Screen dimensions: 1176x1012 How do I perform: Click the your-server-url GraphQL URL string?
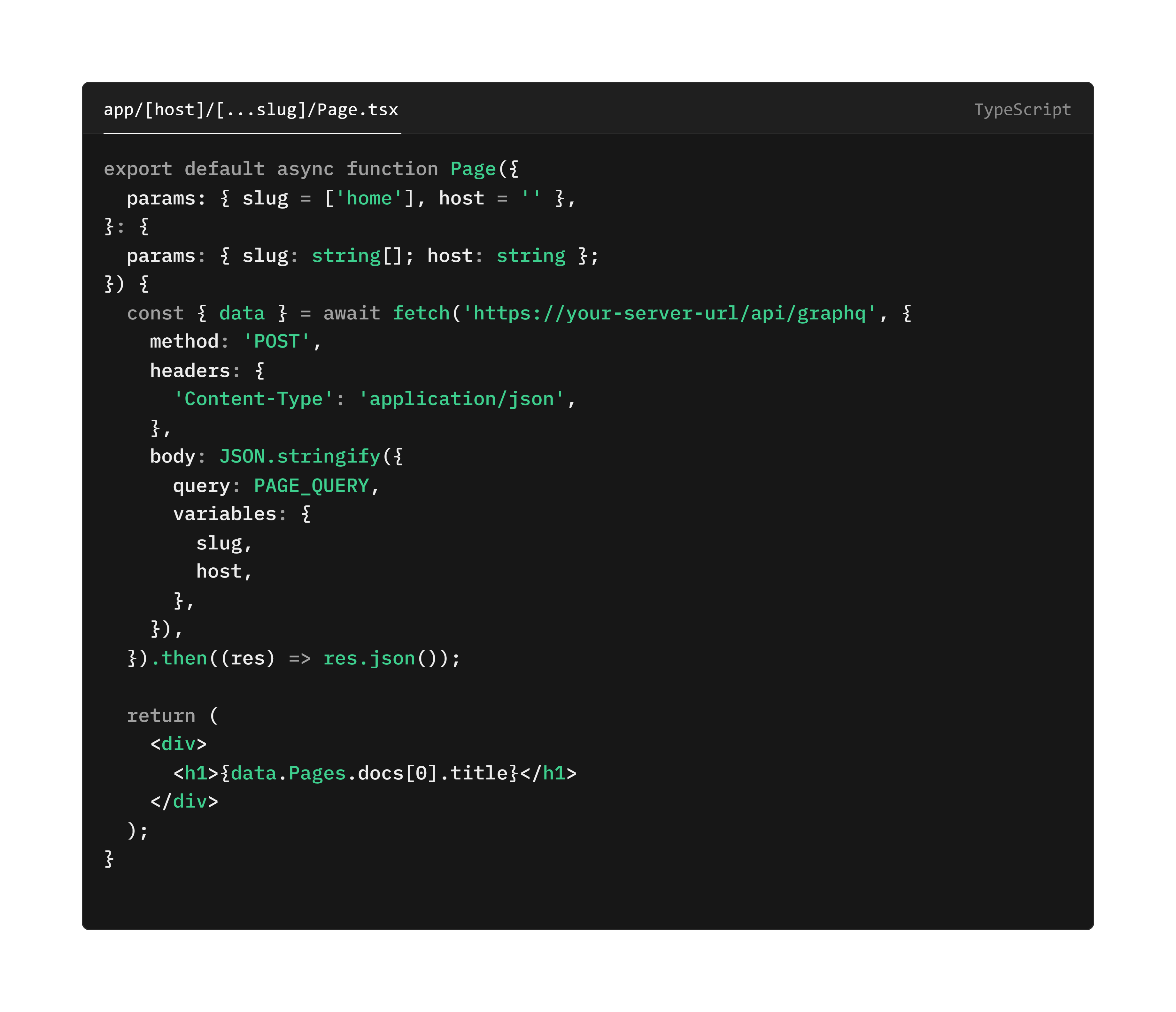669,313
